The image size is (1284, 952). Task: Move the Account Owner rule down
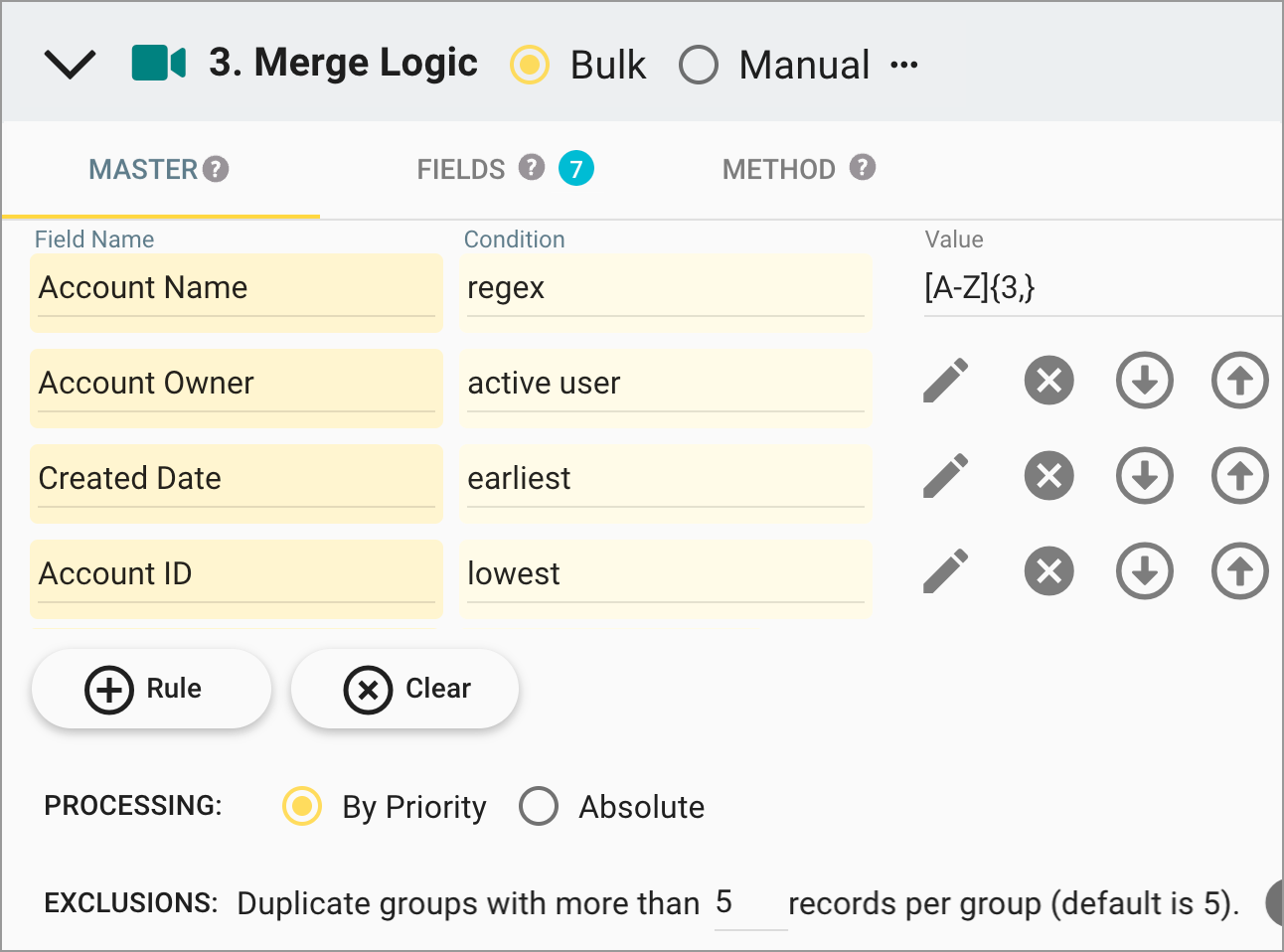(x=1144, y=381)
